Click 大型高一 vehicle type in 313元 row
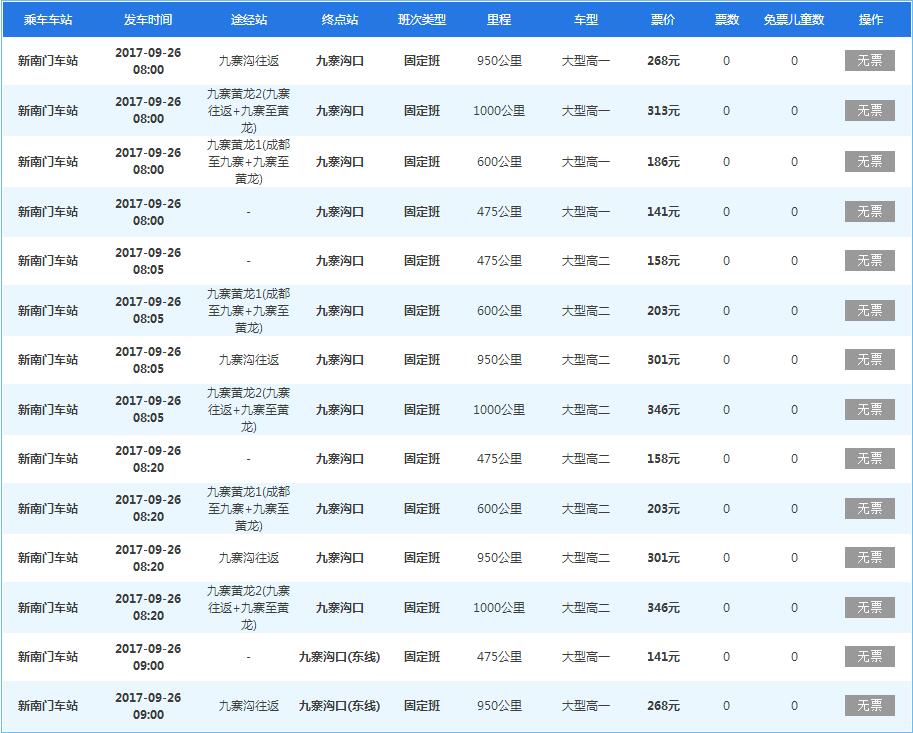The height and width of the screenshot is (733, 913). point(586,111)
